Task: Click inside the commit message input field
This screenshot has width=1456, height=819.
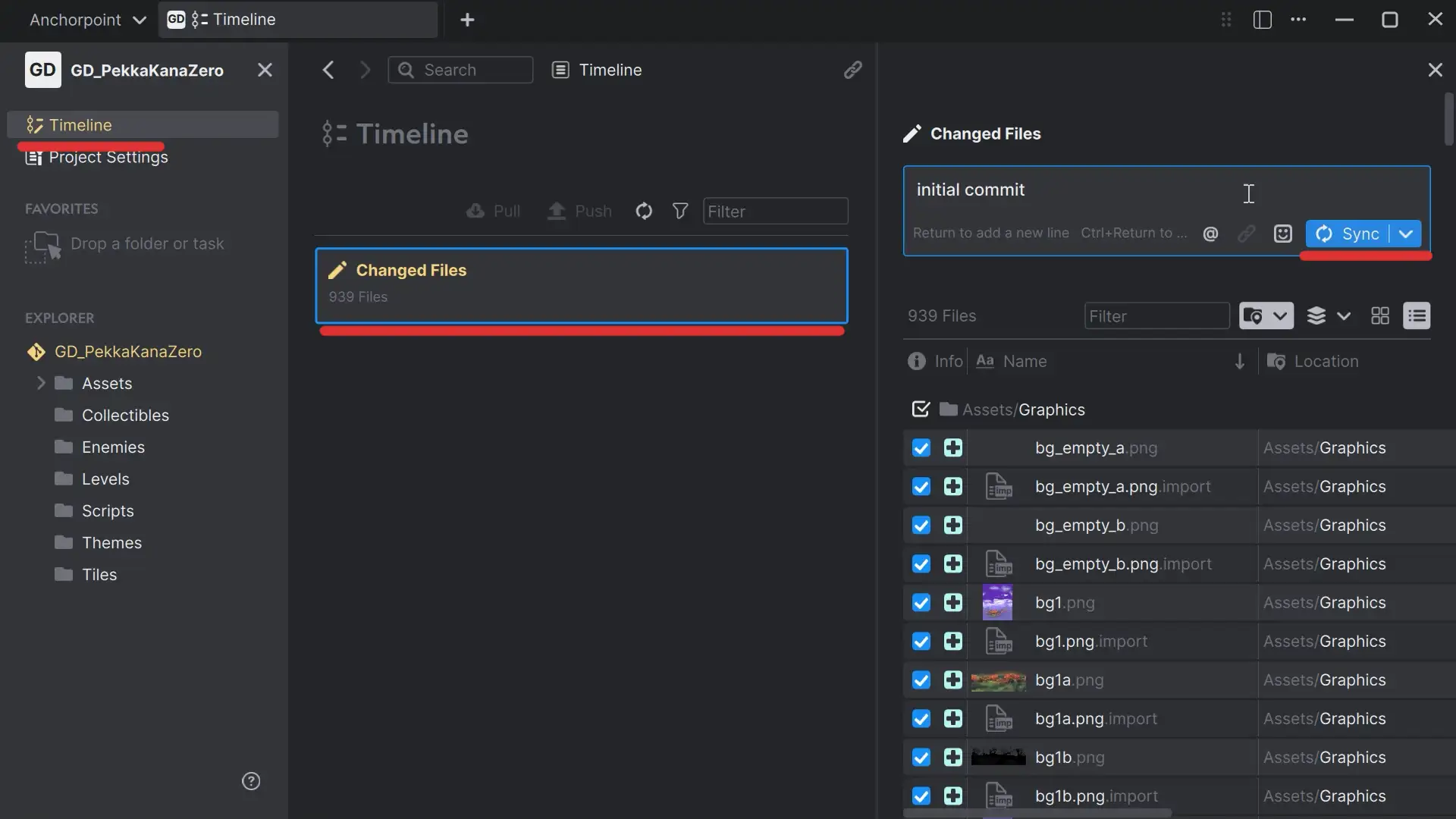Action: 1100,190
